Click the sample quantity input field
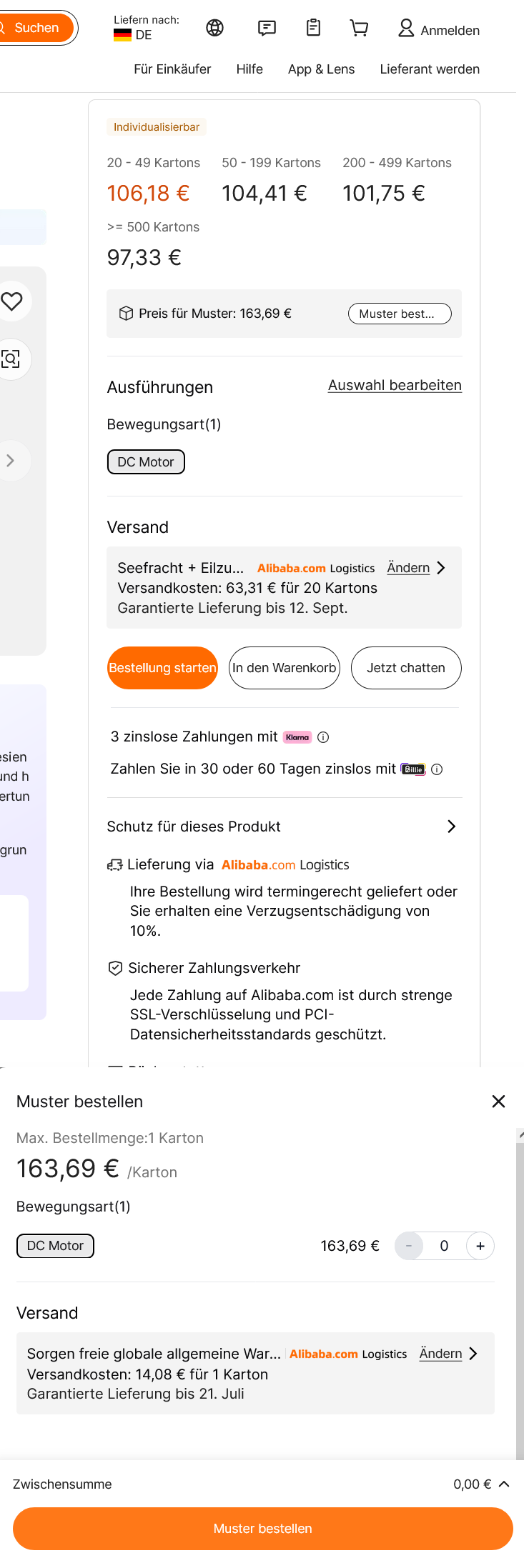The width and height of the screenshot is (524, 1568). coord(444,1246)
